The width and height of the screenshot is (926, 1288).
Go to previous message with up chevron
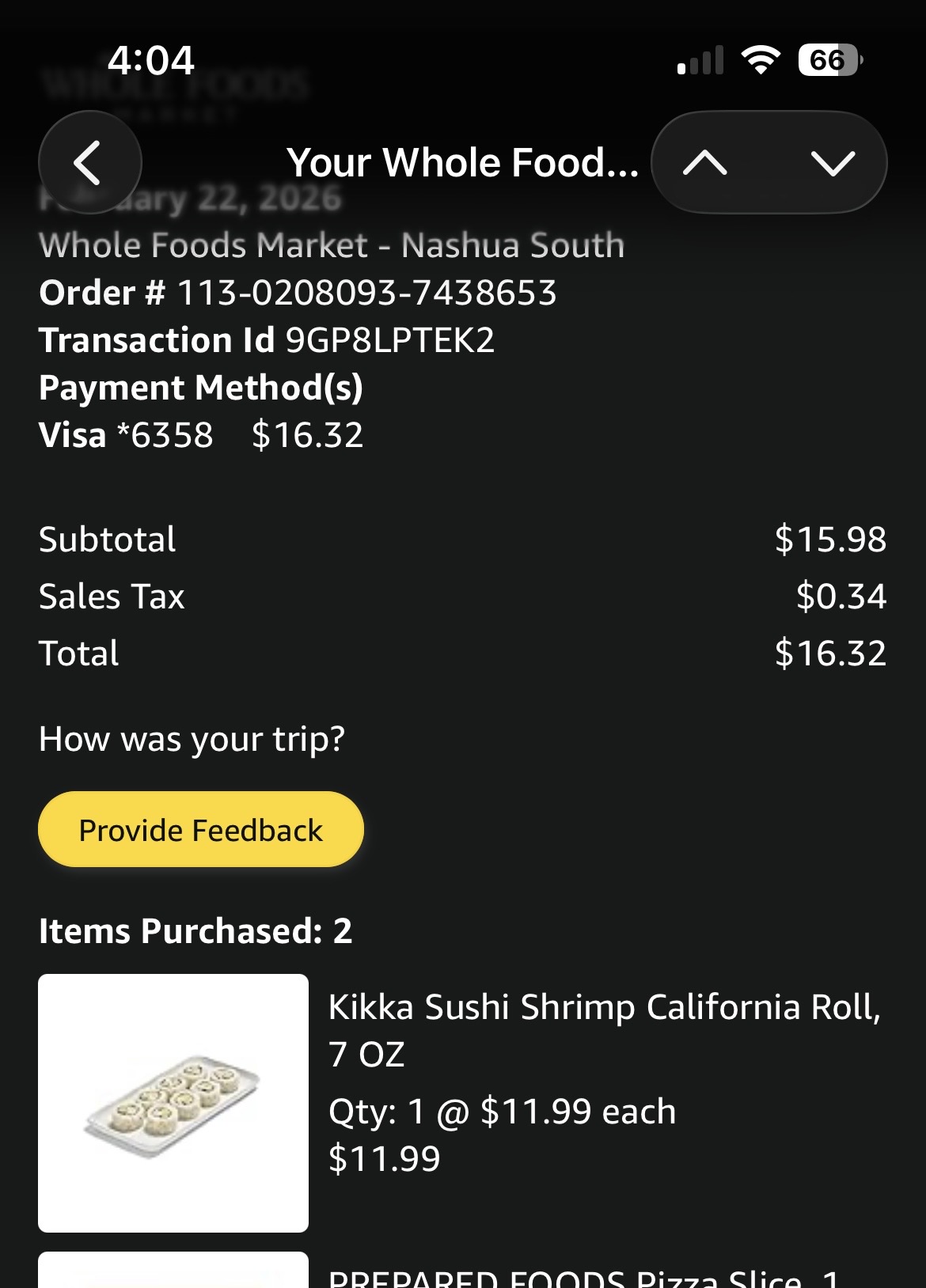point(704,163)
